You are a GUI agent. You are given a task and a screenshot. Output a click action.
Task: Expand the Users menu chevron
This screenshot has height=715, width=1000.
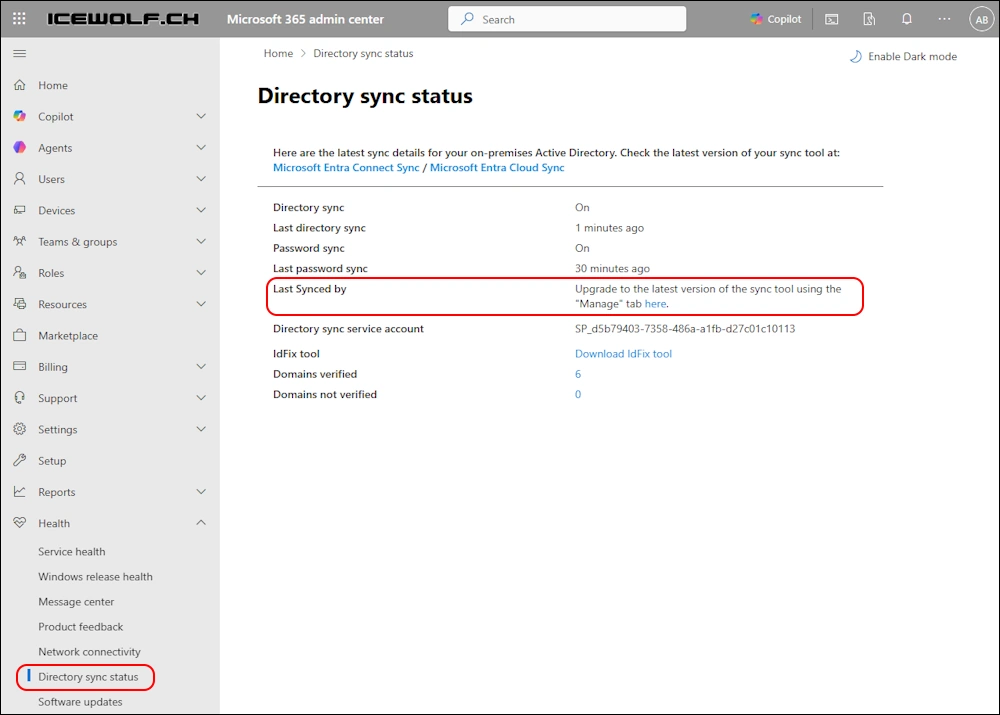pyautogui.click(x=201, y=179)
